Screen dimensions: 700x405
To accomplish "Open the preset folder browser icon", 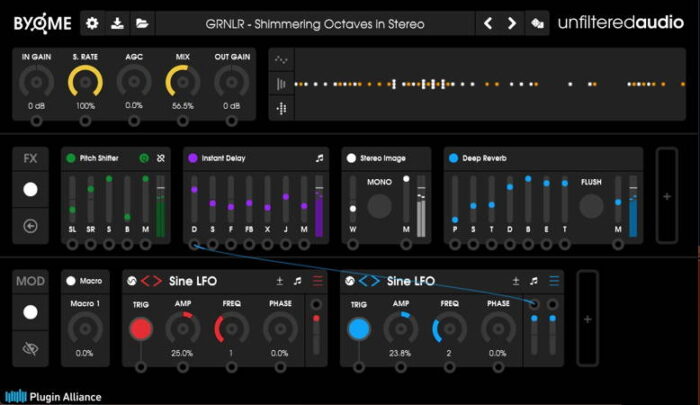I will [143, 23].
